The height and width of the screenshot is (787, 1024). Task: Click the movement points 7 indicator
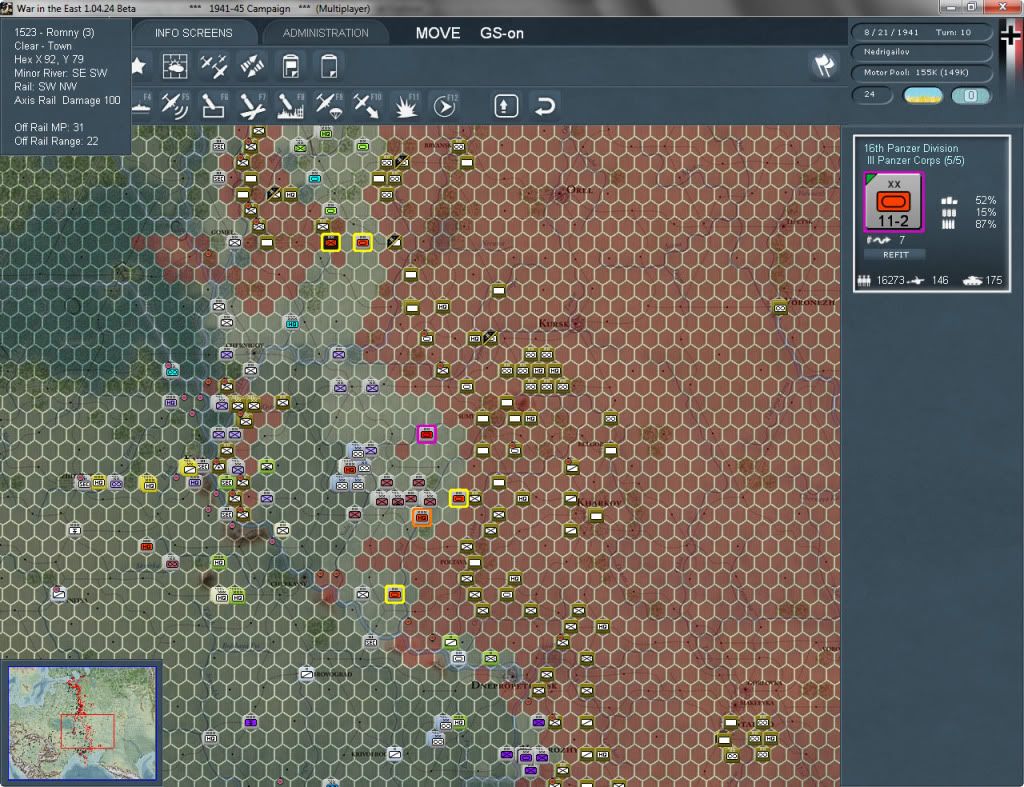[886, 240]
